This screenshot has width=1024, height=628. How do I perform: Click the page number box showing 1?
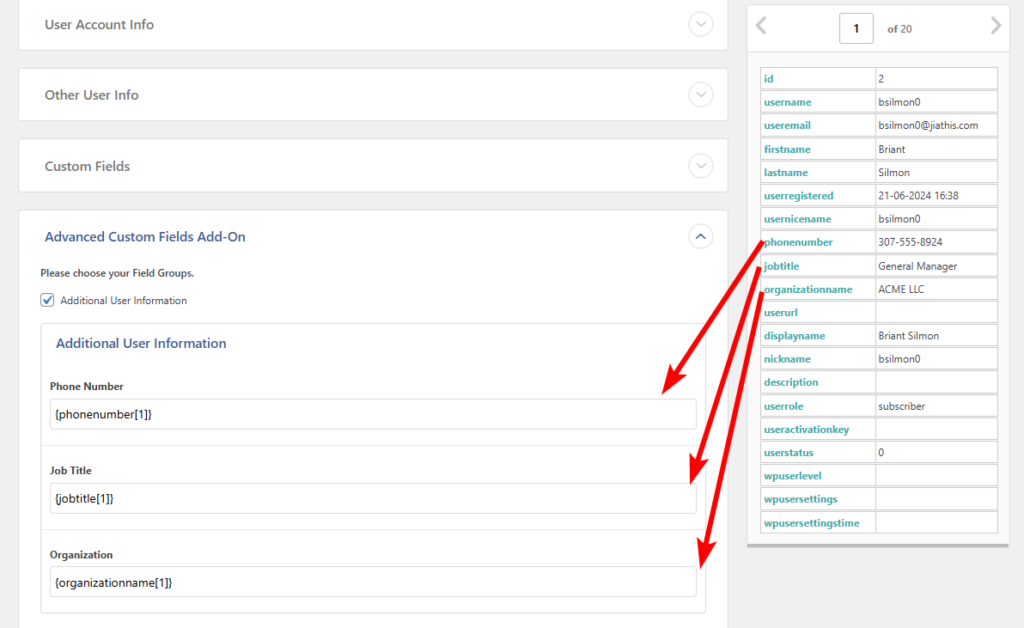[x=856, y=27]
